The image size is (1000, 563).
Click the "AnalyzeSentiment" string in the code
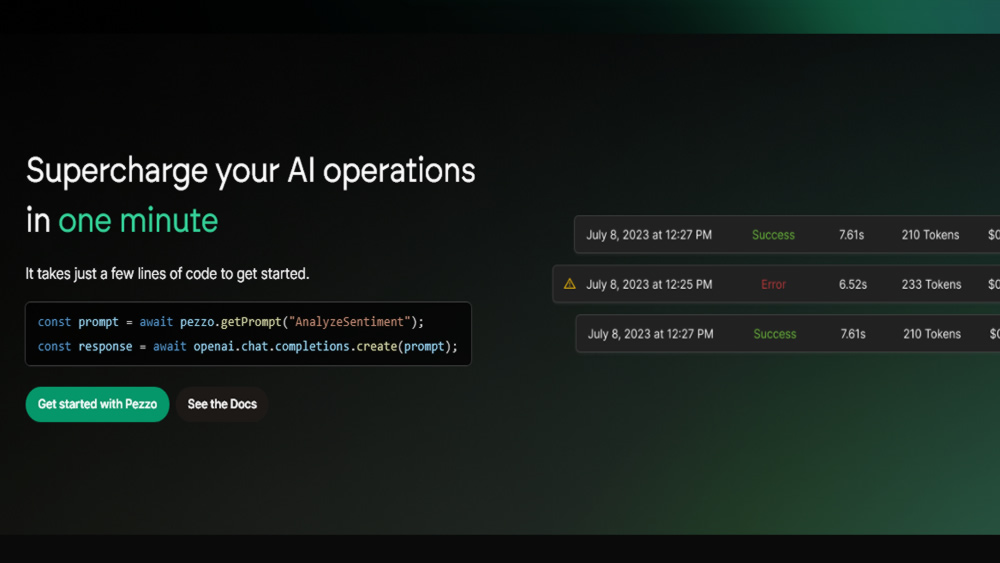coord(349,322)
